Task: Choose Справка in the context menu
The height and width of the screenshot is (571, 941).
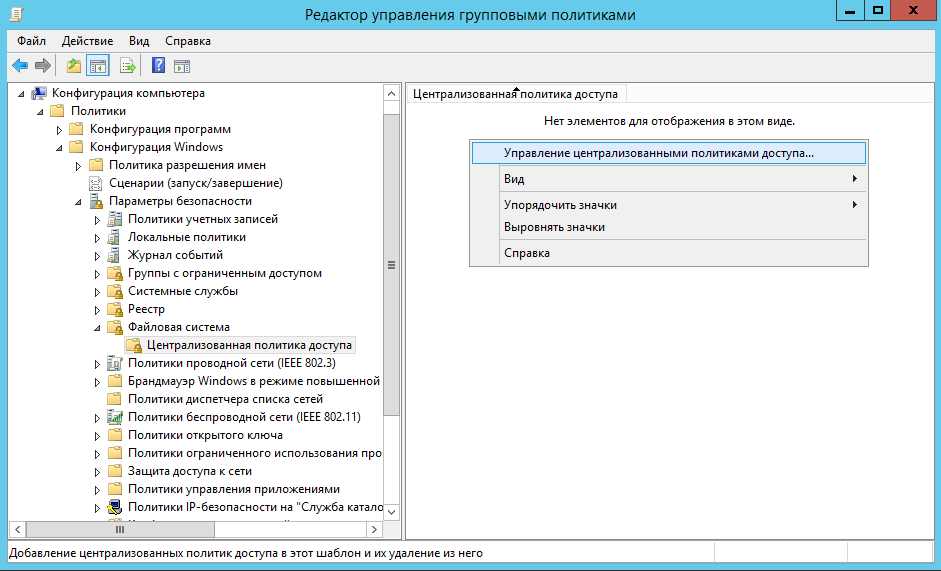Action: [x=669, y=253]
